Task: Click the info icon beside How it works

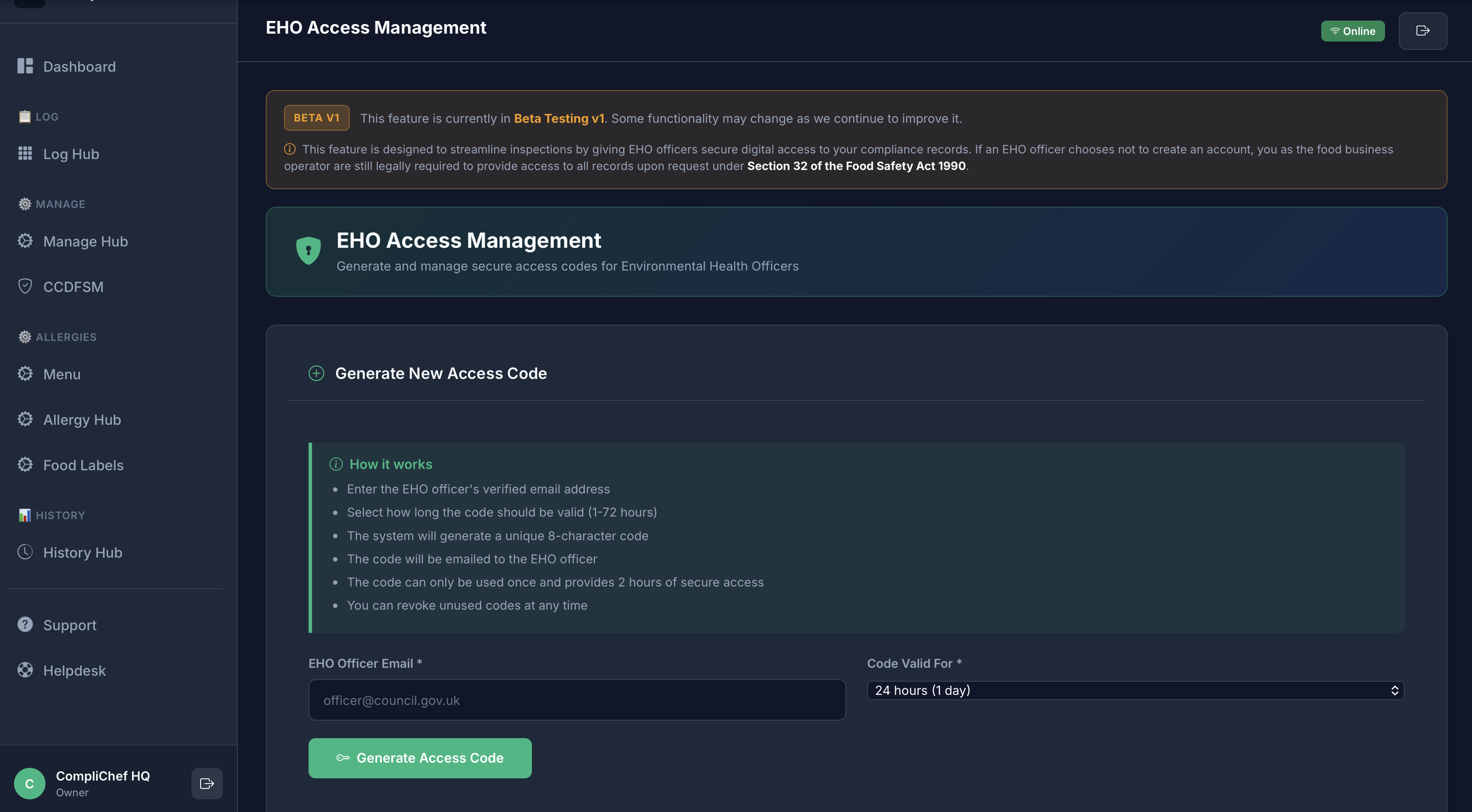Action: pos(336,464)
